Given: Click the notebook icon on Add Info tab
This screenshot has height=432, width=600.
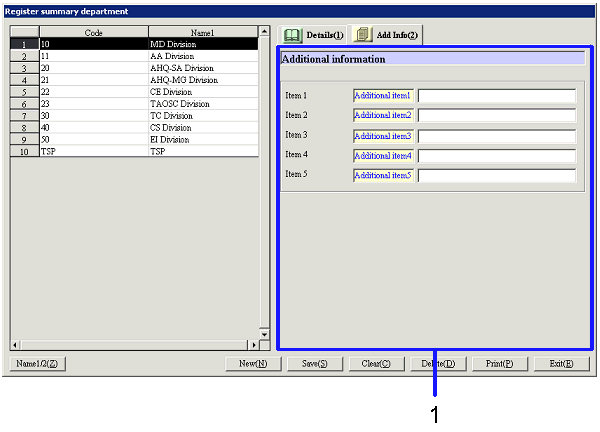Looking at the screenshot, I should [363, 35].
